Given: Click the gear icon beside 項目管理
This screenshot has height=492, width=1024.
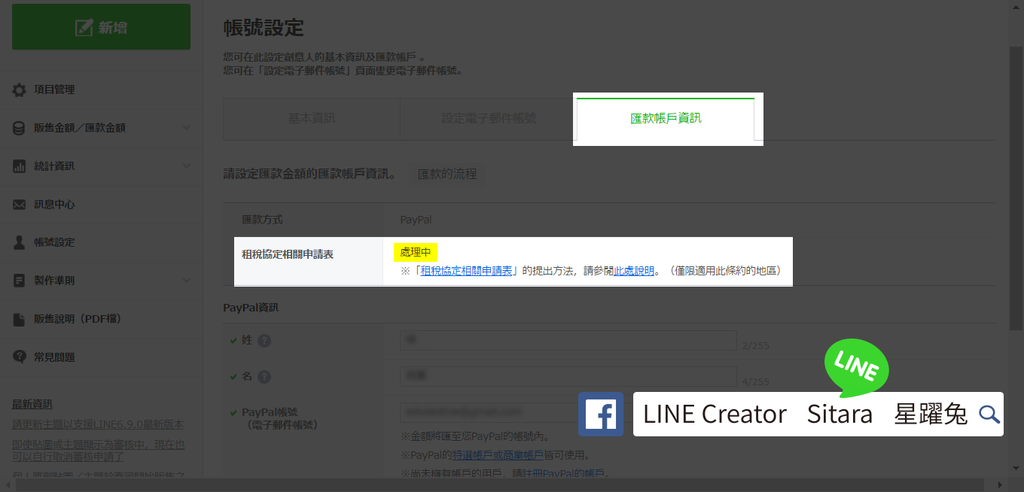Looking at the screenshot, I should point(20,90).
